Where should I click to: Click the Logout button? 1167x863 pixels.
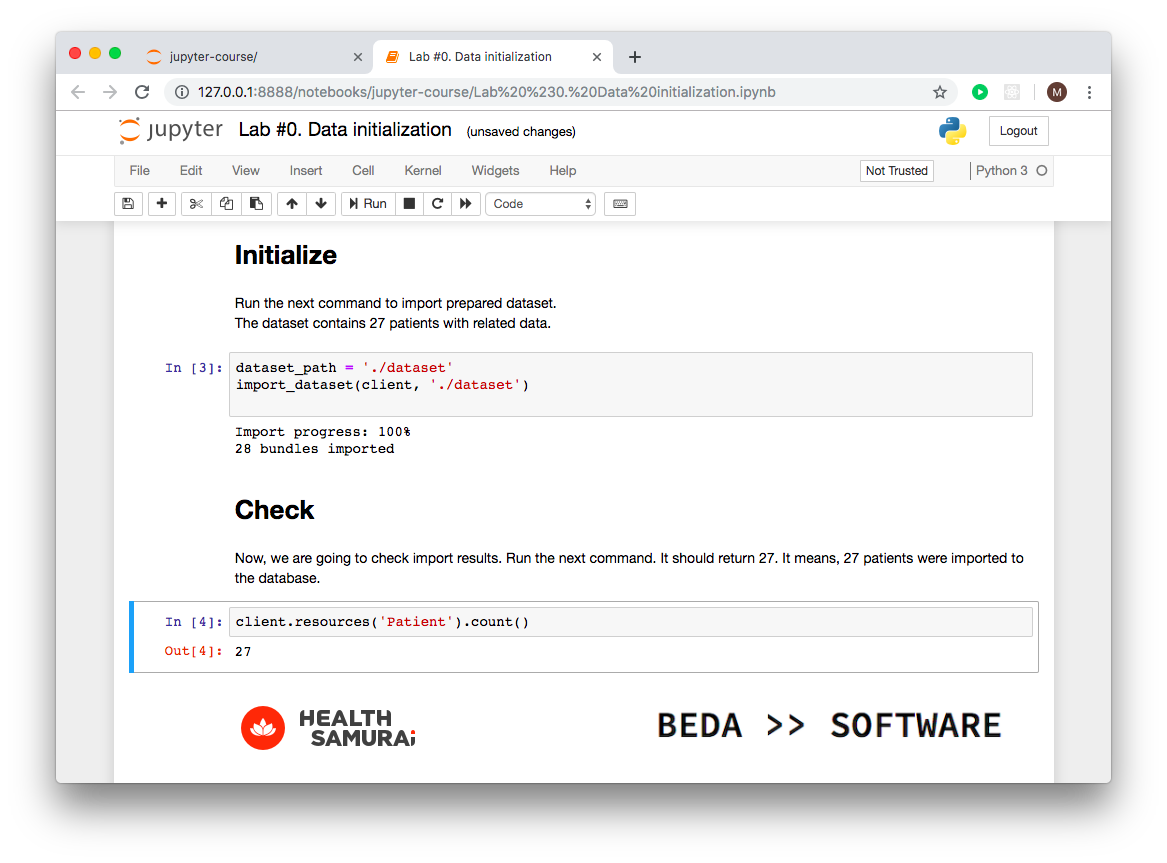point(1018,131)
